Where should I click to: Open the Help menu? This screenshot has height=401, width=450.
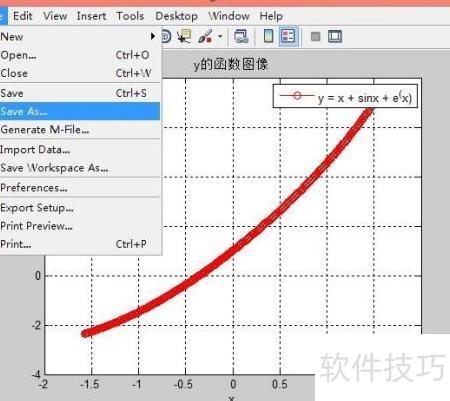[x=271, y=16]
